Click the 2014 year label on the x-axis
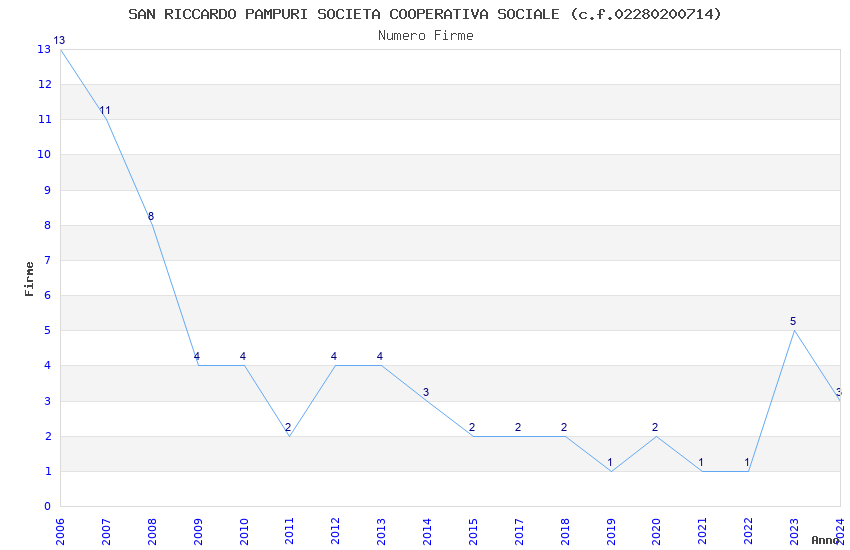 (427, 532)
